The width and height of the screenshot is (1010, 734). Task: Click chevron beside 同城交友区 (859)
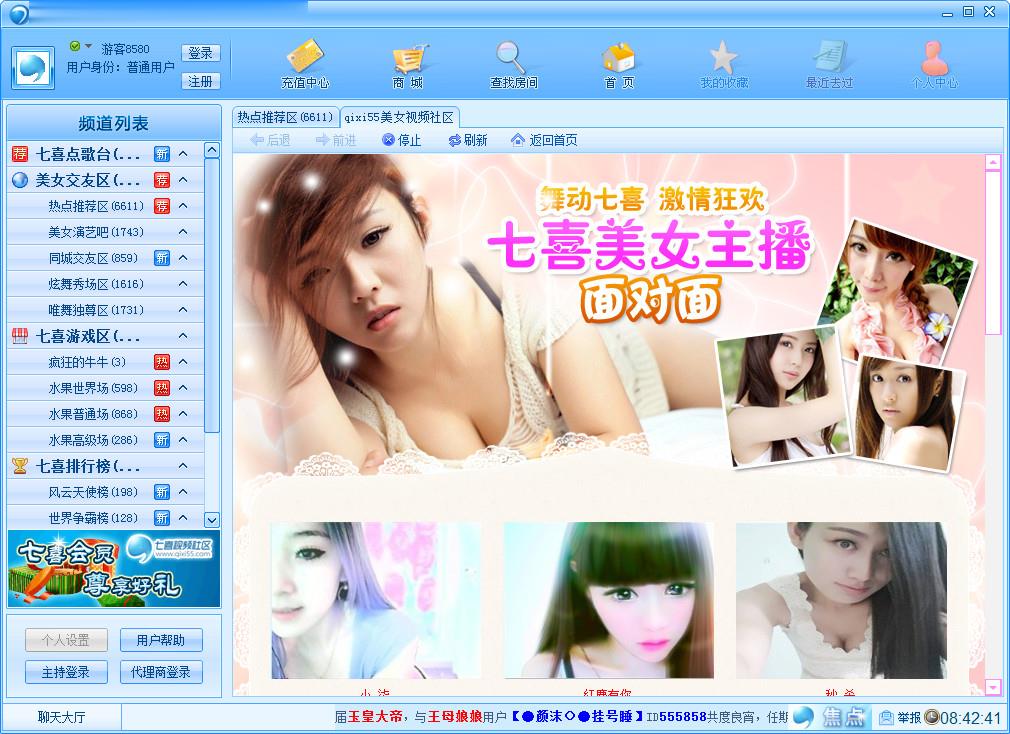[183, 258]
